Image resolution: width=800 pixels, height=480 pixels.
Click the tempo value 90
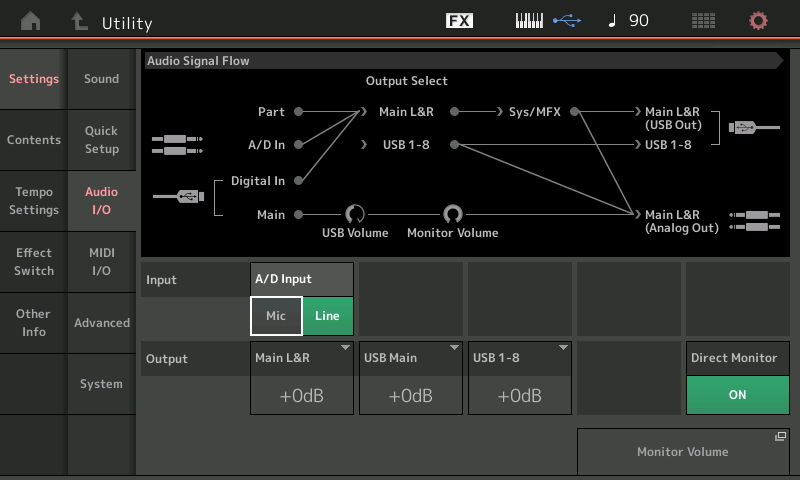coord(639,20)
